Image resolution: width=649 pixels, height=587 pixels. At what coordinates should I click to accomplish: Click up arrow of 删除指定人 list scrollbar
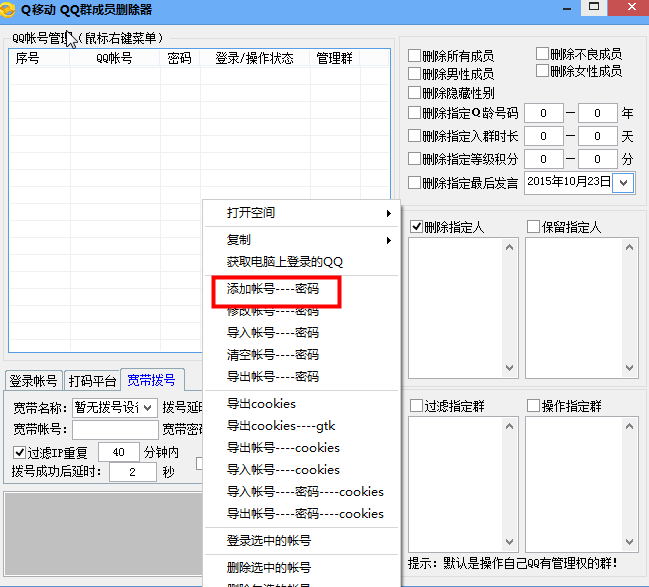click(510, 247)
